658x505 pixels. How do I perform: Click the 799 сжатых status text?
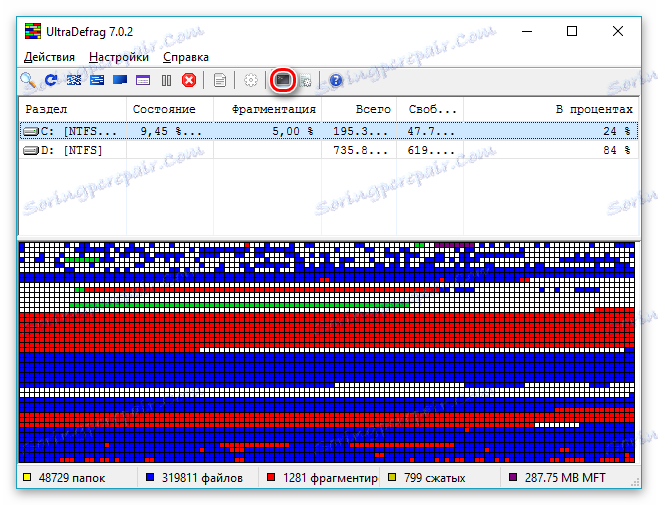(x=435, y=478)
